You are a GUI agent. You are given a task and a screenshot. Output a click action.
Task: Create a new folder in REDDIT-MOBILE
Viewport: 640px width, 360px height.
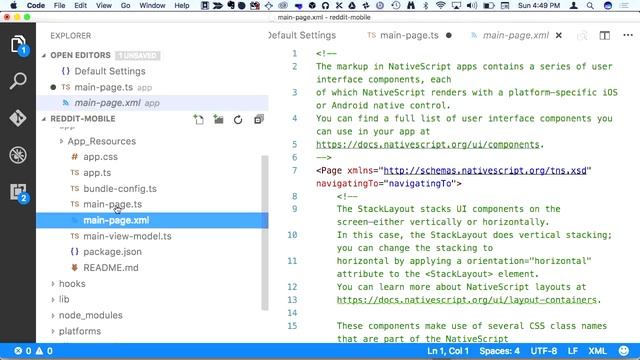(218, 120)
